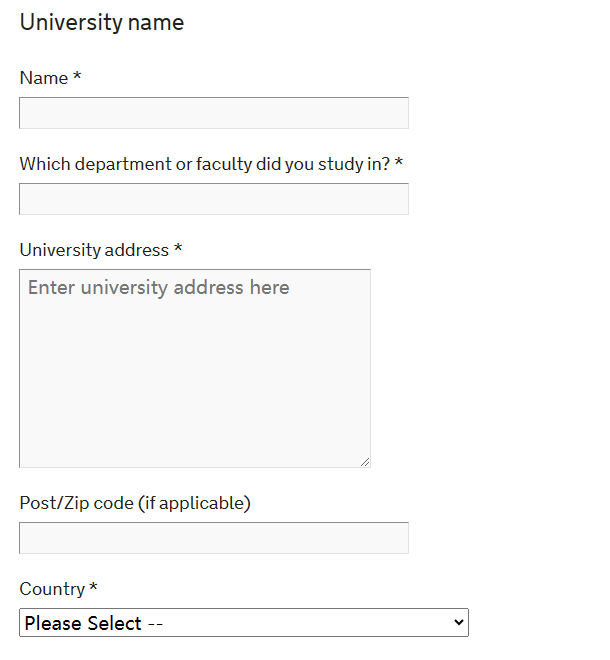Viewport: 610px width, 660px height.
Task: Click the Name input field
Action: (x=213, y=113)
